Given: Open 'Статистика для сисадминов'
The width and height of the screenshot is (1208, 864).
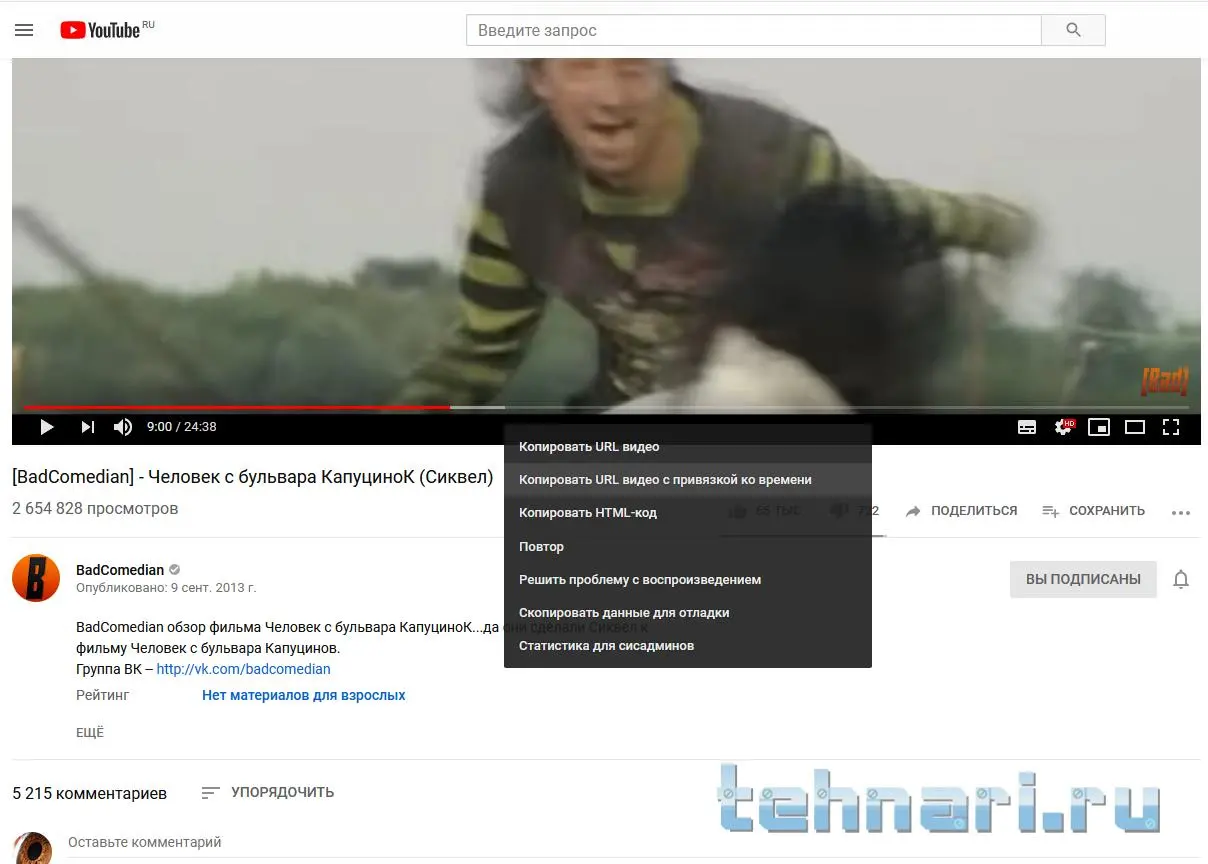Looking at the screenshot, I should pyautogui.click(x=688, y=646).
